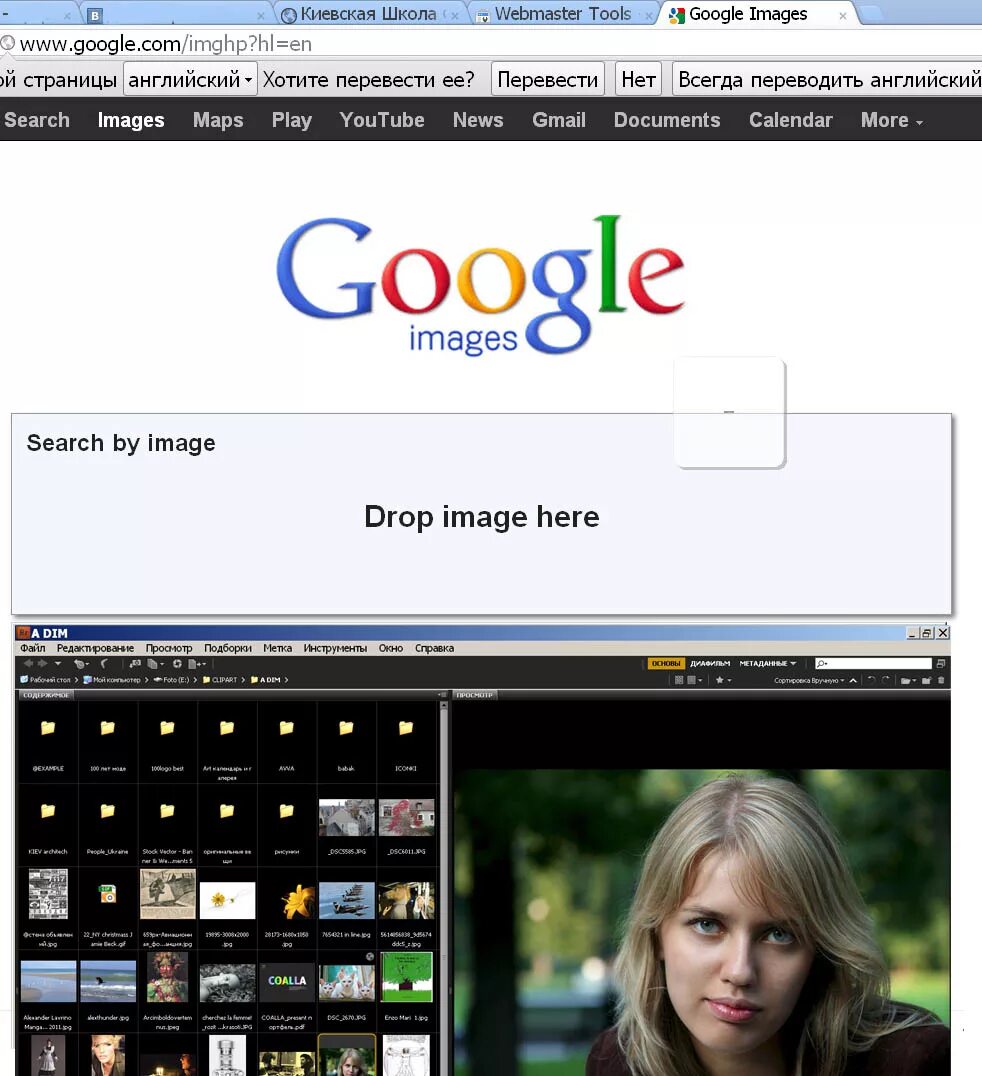Click the boomerang return-to-app icon in Bridge
Viewport: 982px width, 1076px height.
point(104,664)
